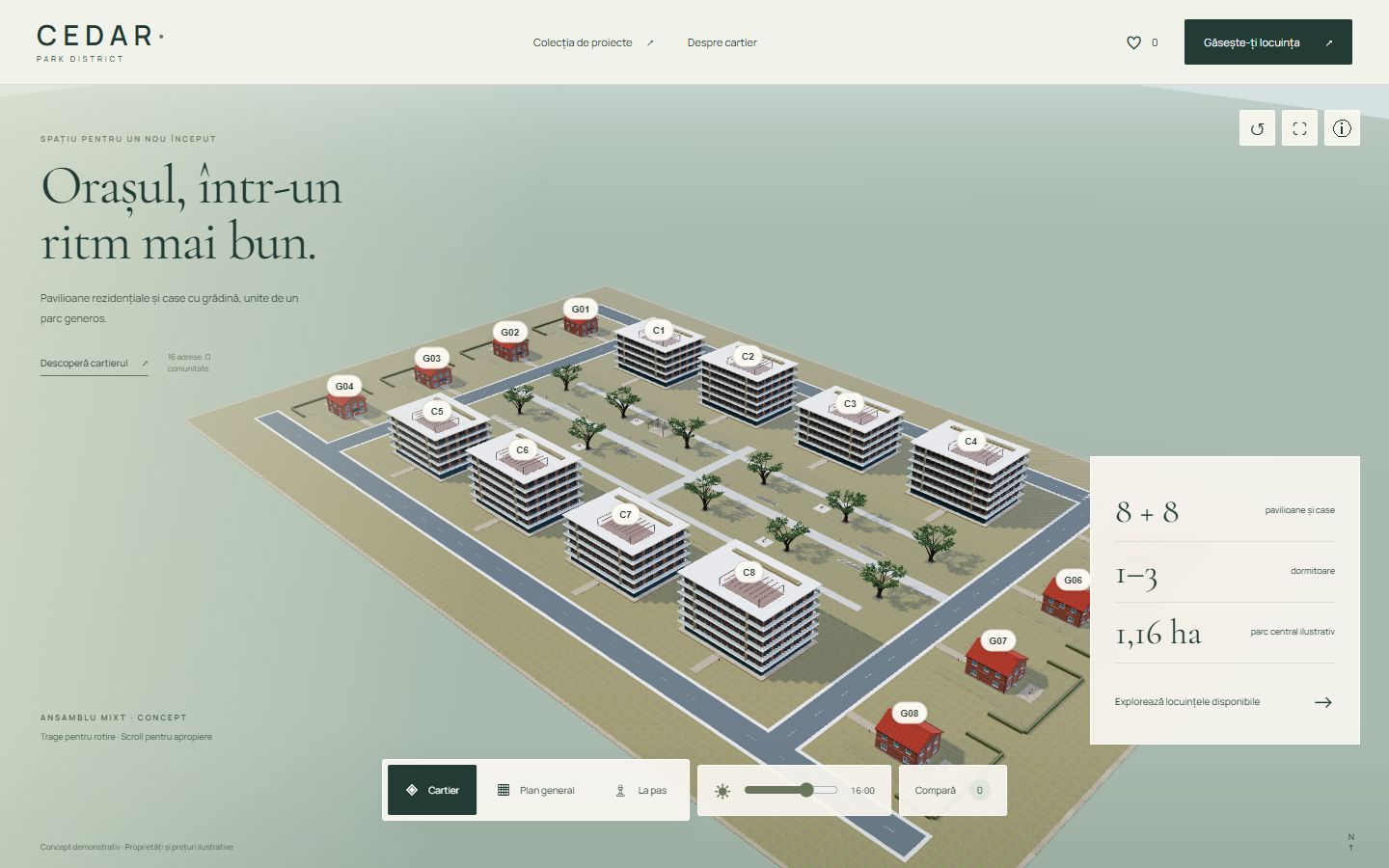This screenshot has height=868, width=1389.
Task: Select the C6 pavilion marker
Action: (x=522, y=449)
